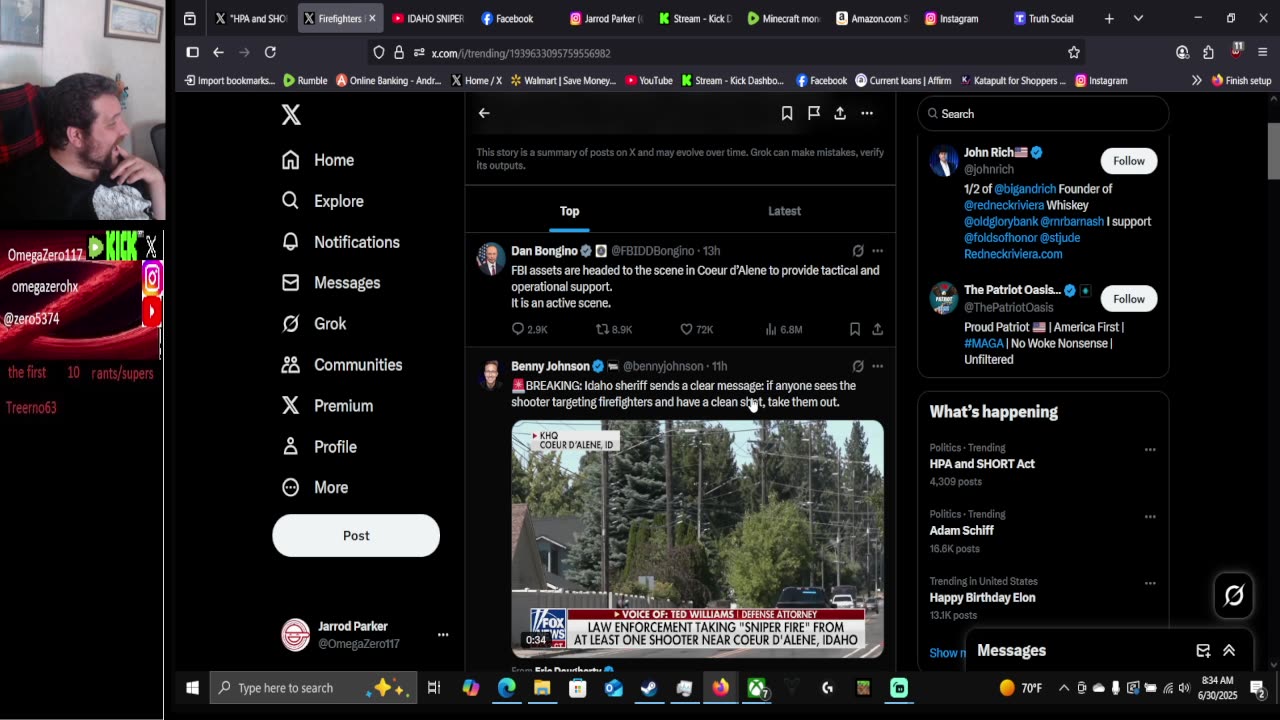The height and width of the screenshot is (720, 1280).
Task: Click the X logo in the sidebar
Action: [291, 115]
